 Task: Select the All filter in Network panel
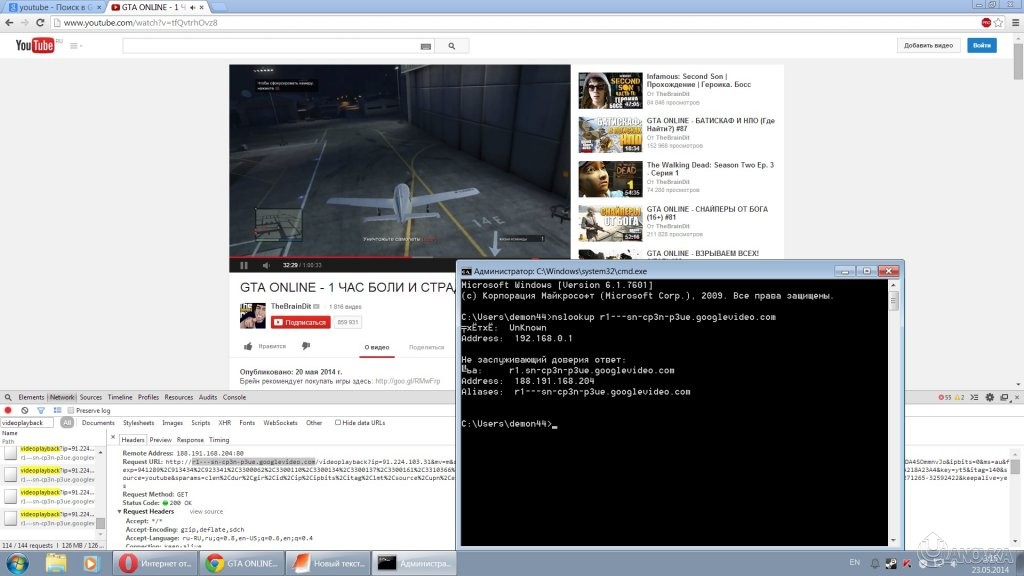(x=67, y=423)
